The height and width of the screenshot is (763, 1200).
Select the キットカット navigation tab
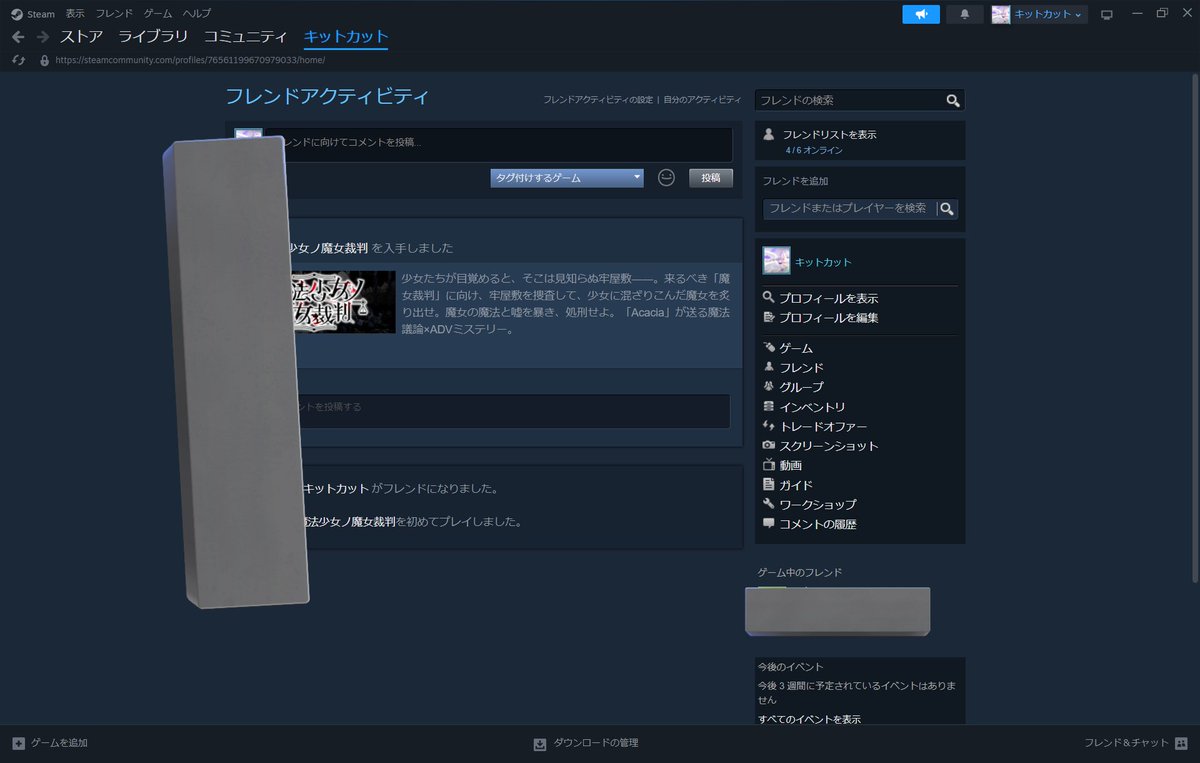[346, 37]
